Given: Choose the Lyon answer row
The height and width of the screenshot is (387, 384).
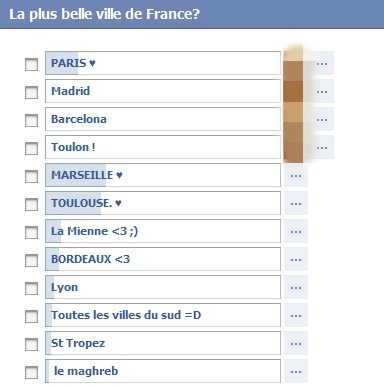Looking at the screenshot, I should click(x=163, y=287).
